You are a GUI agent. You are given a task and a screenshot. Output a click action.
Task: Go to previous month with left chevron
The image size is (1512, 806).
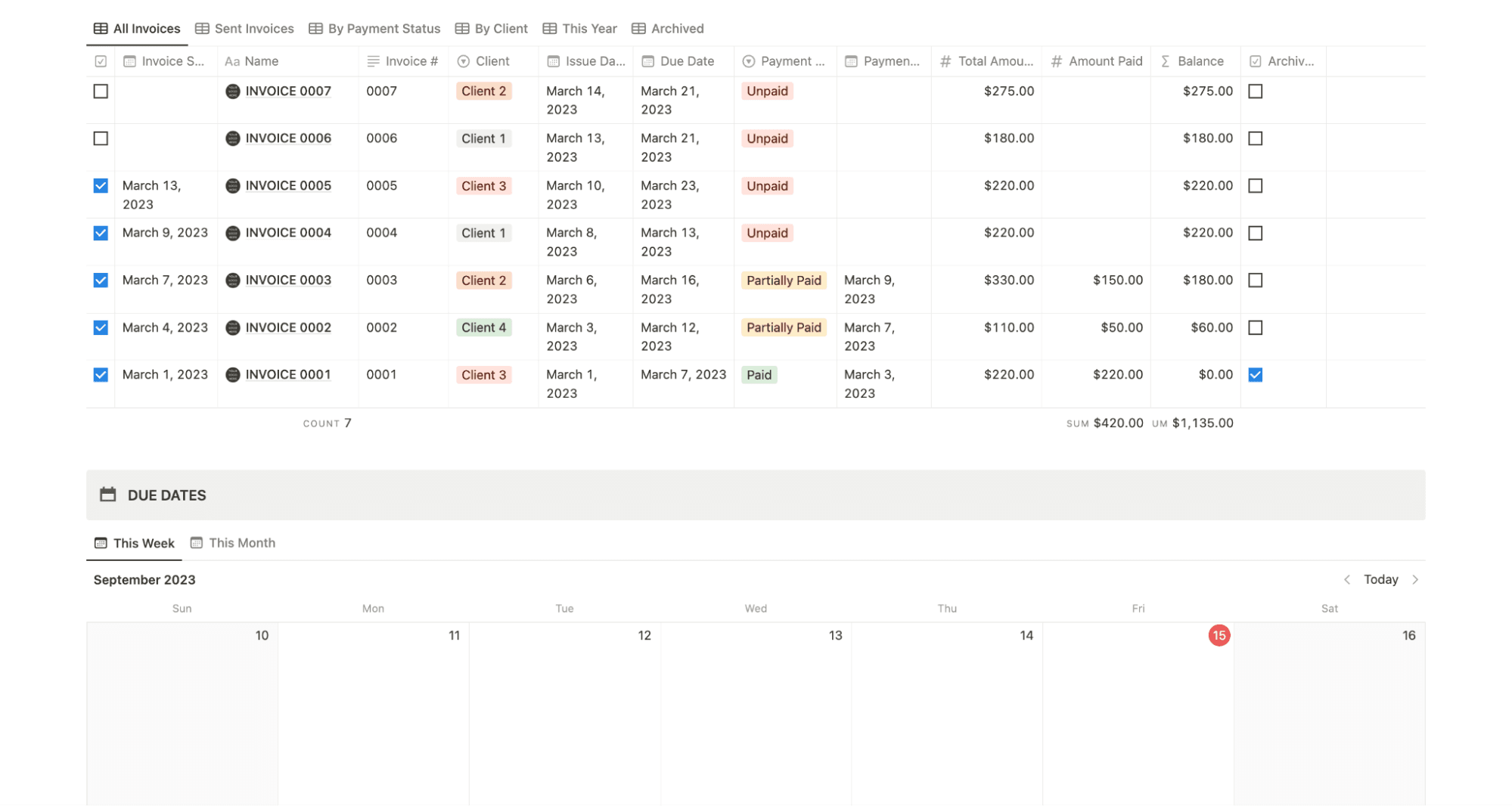click(1347, 579)
